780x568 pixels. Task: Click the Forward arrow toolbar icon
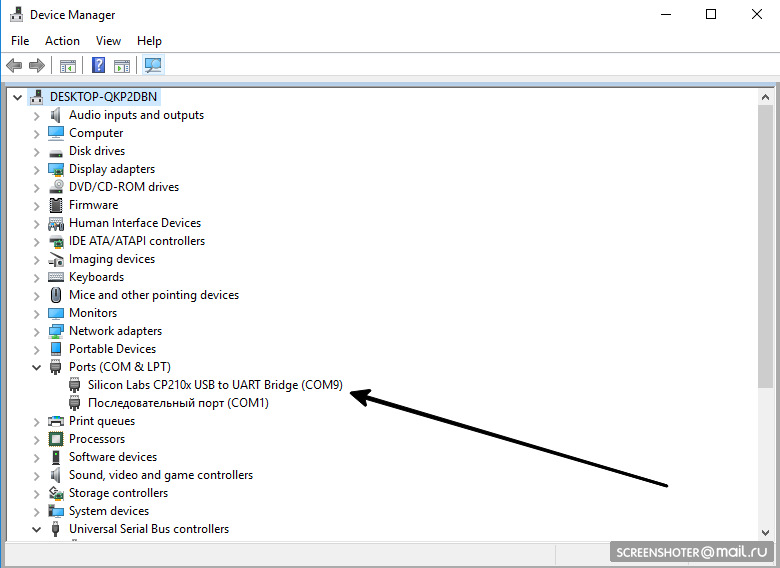[37, 66]
